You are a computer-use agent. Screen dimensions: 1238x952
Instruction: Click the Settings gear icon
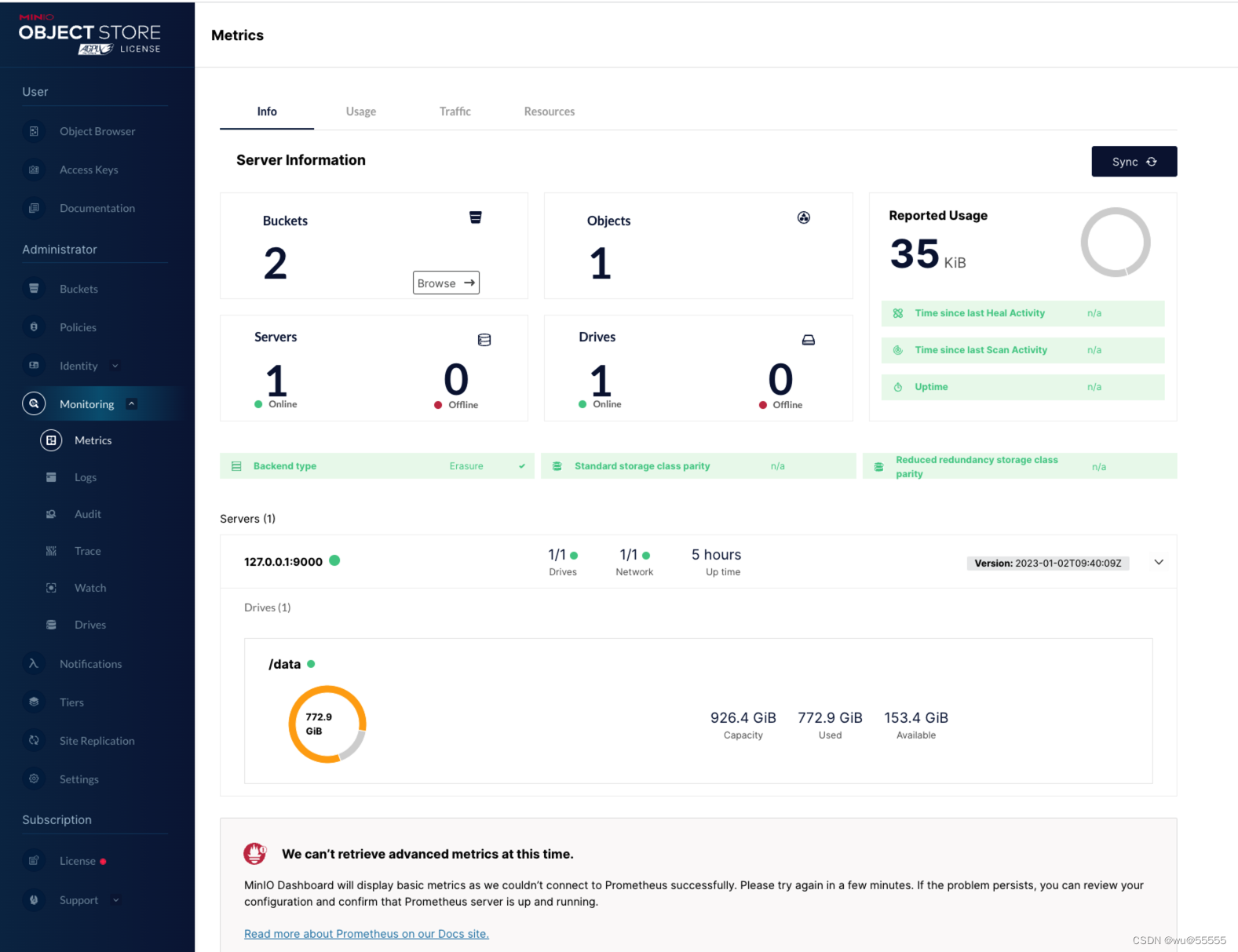tap(34, 779)
